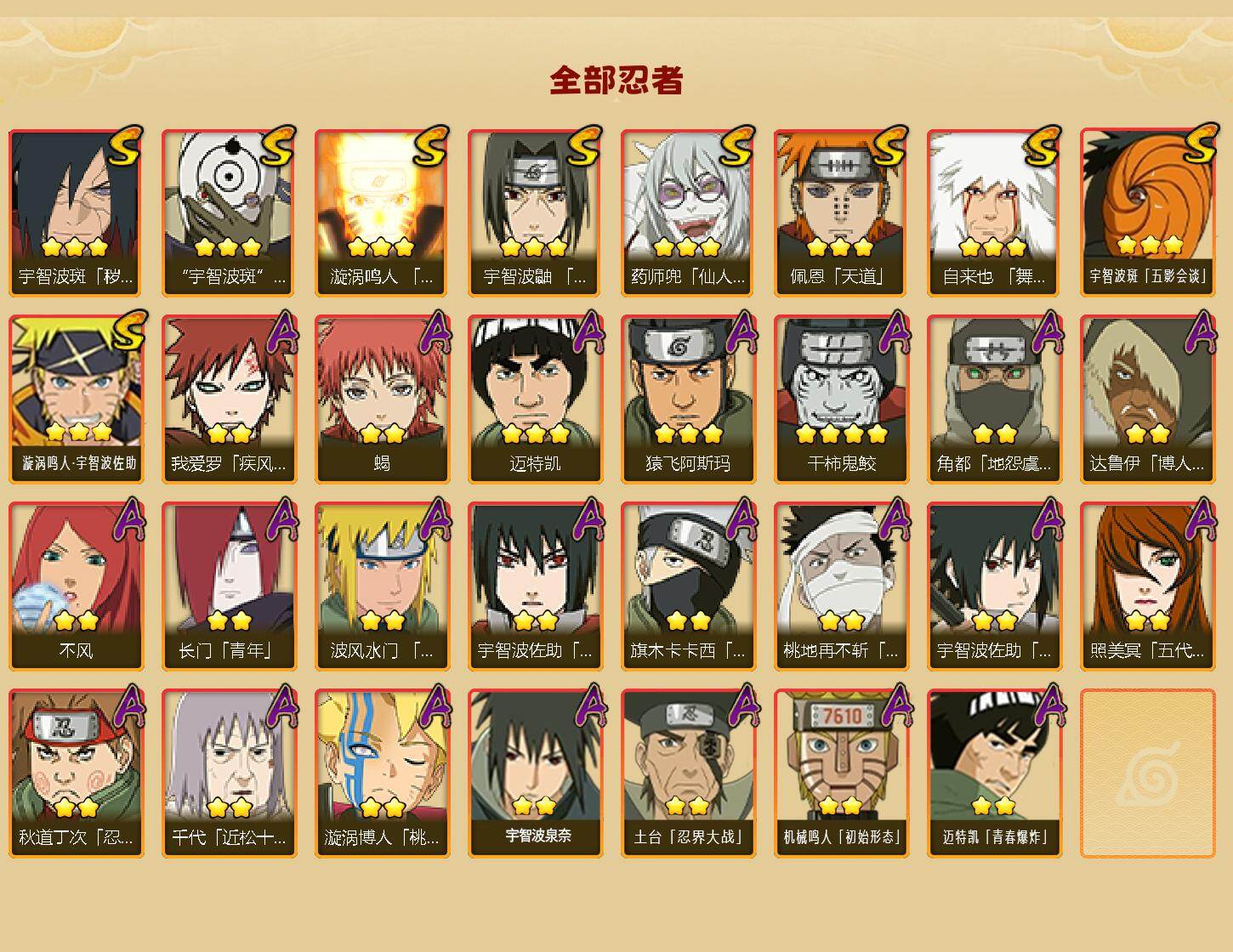Screen dimensions: 1233x952
Task: Select the 宇智波斑「五影会谈」 masked card
Action: (1148, 212)
